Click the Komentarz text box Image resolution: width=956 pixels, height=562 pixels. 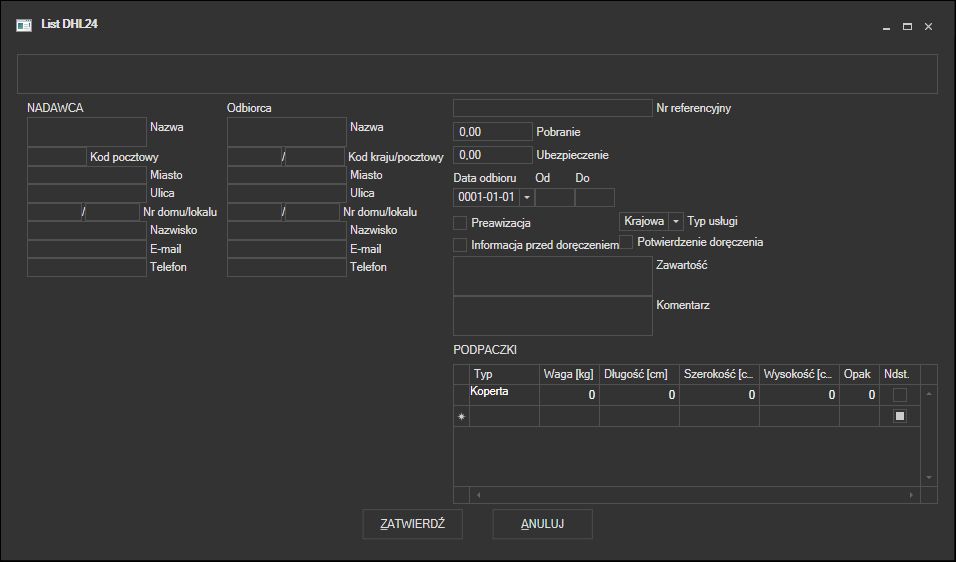[553, 316]
